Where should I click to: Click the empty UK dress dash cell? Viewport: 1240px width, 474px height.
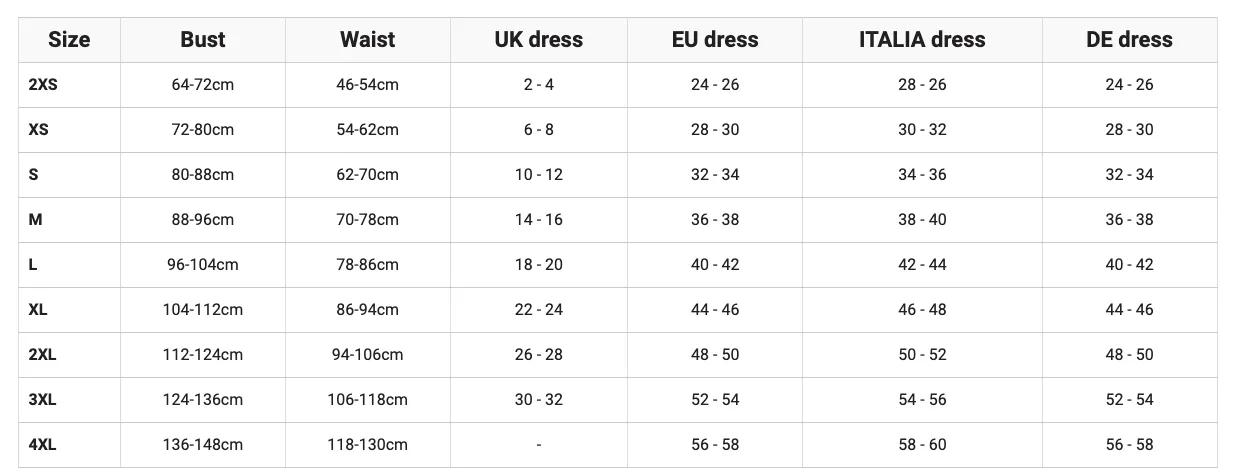539,445
